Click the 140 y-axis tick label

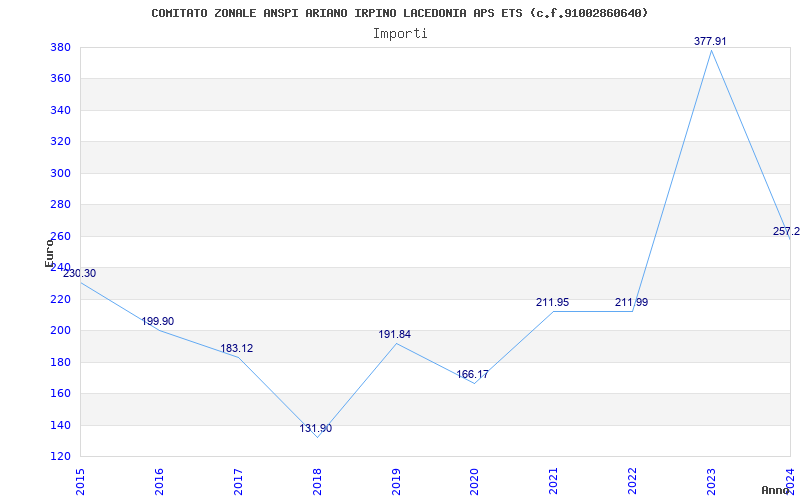(x=60, y=425)
